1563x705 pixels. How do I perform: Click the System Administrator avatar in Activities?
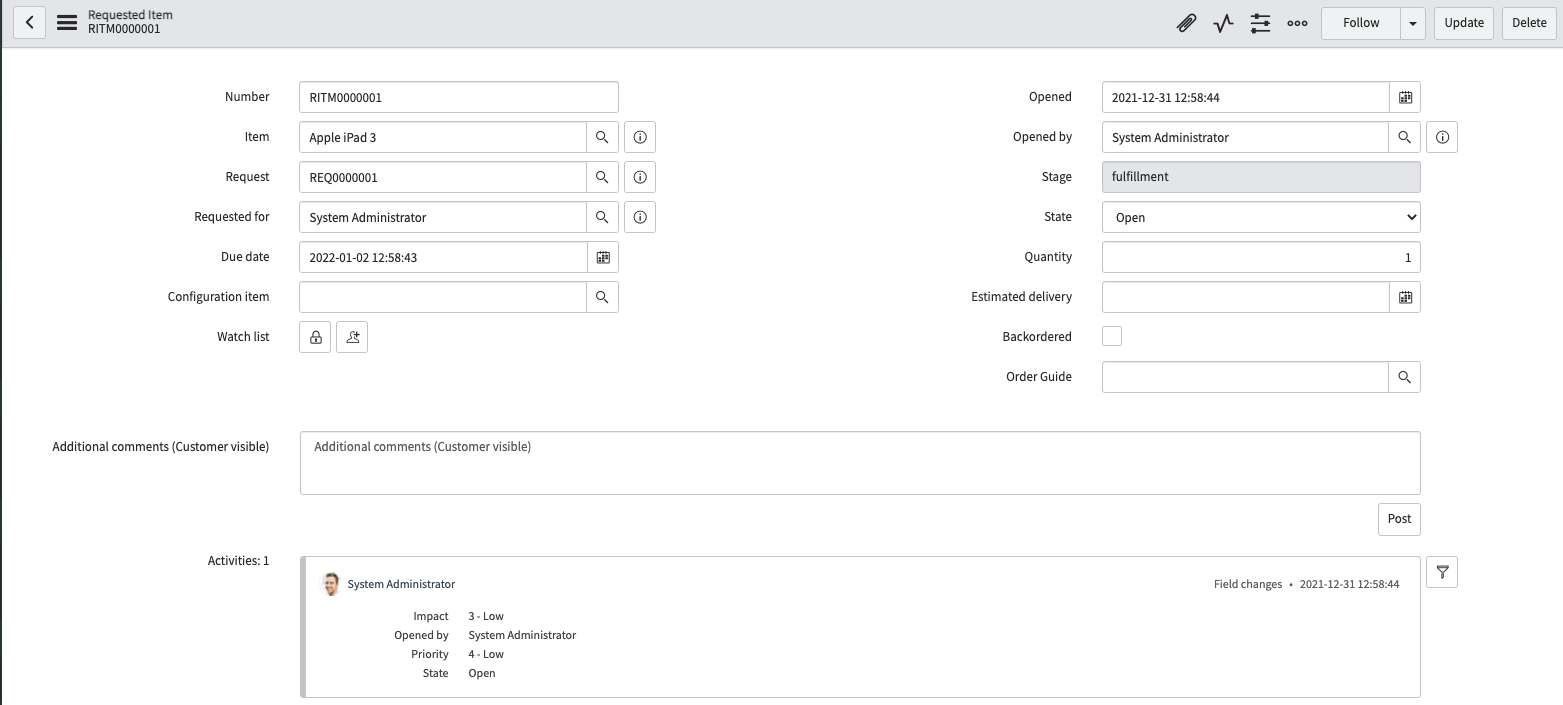331,584
